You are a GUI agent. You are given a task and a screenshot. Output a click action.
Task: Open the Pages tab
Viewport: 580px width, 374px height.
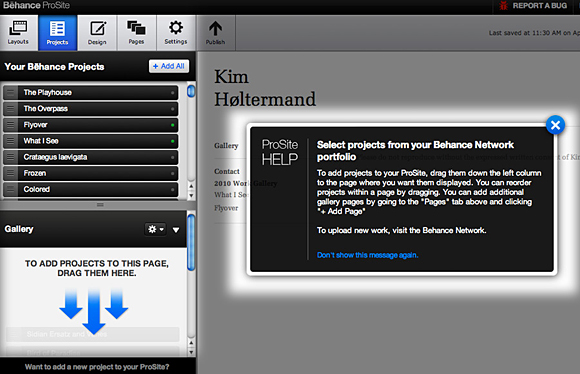136,33
